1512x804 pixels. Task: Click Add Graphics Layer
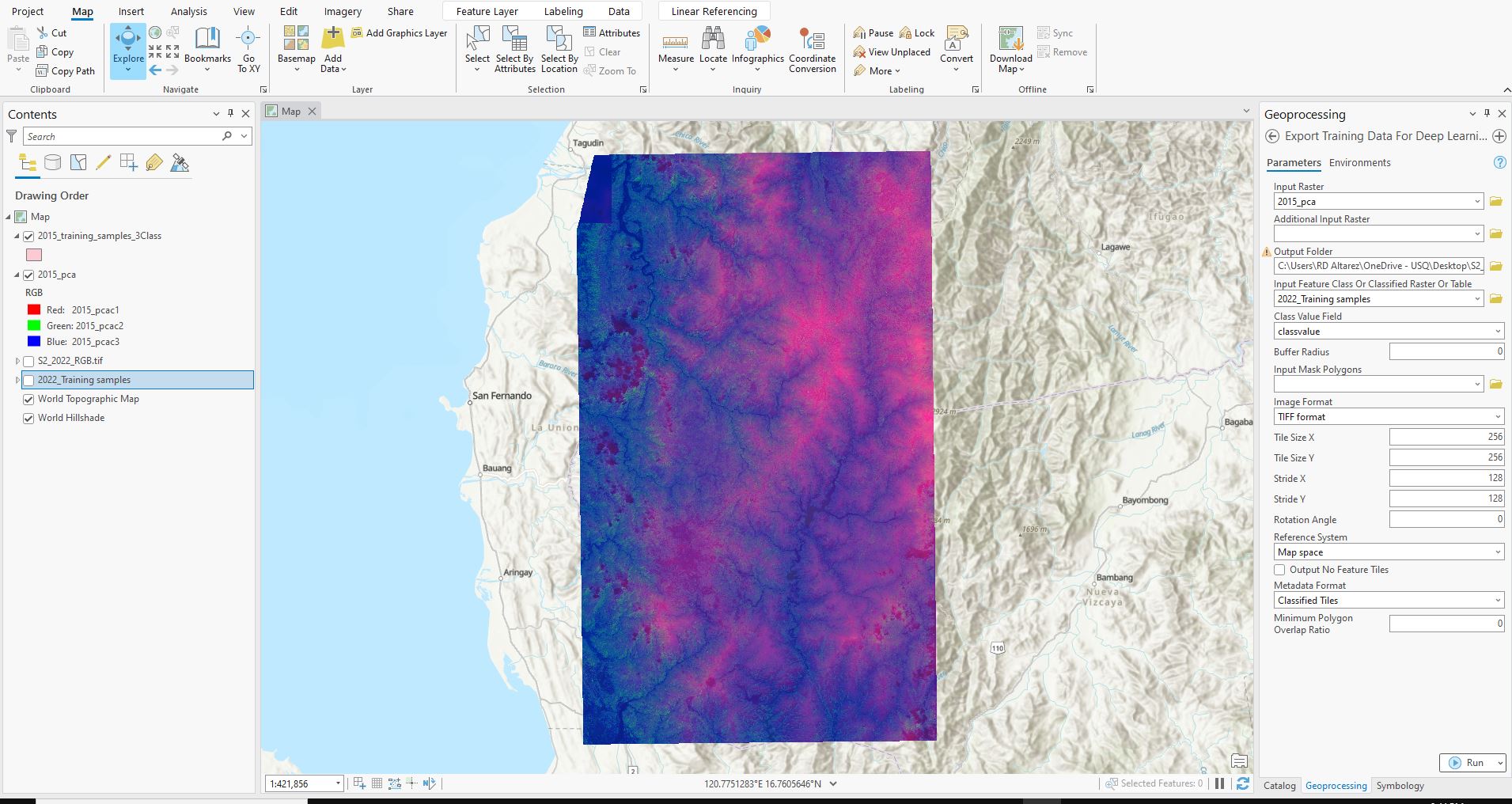coord(400,32)
